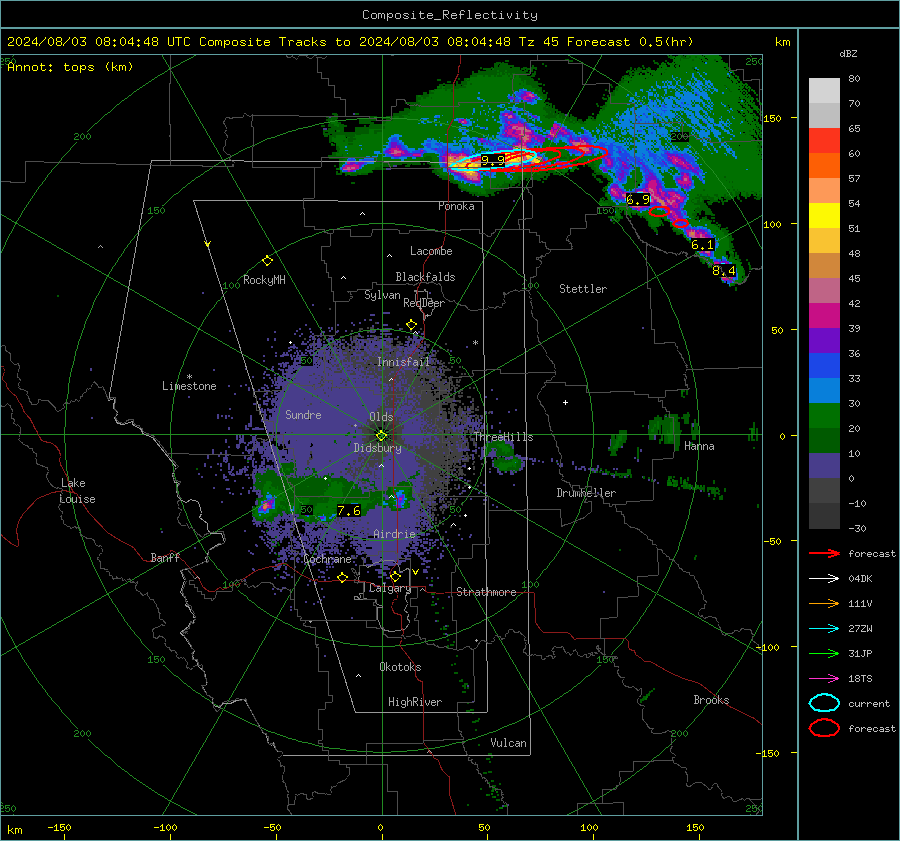The width and height of the screenshot is (900, 841).
Task: Click the Didsbury city label
Action: coord(377,448)
